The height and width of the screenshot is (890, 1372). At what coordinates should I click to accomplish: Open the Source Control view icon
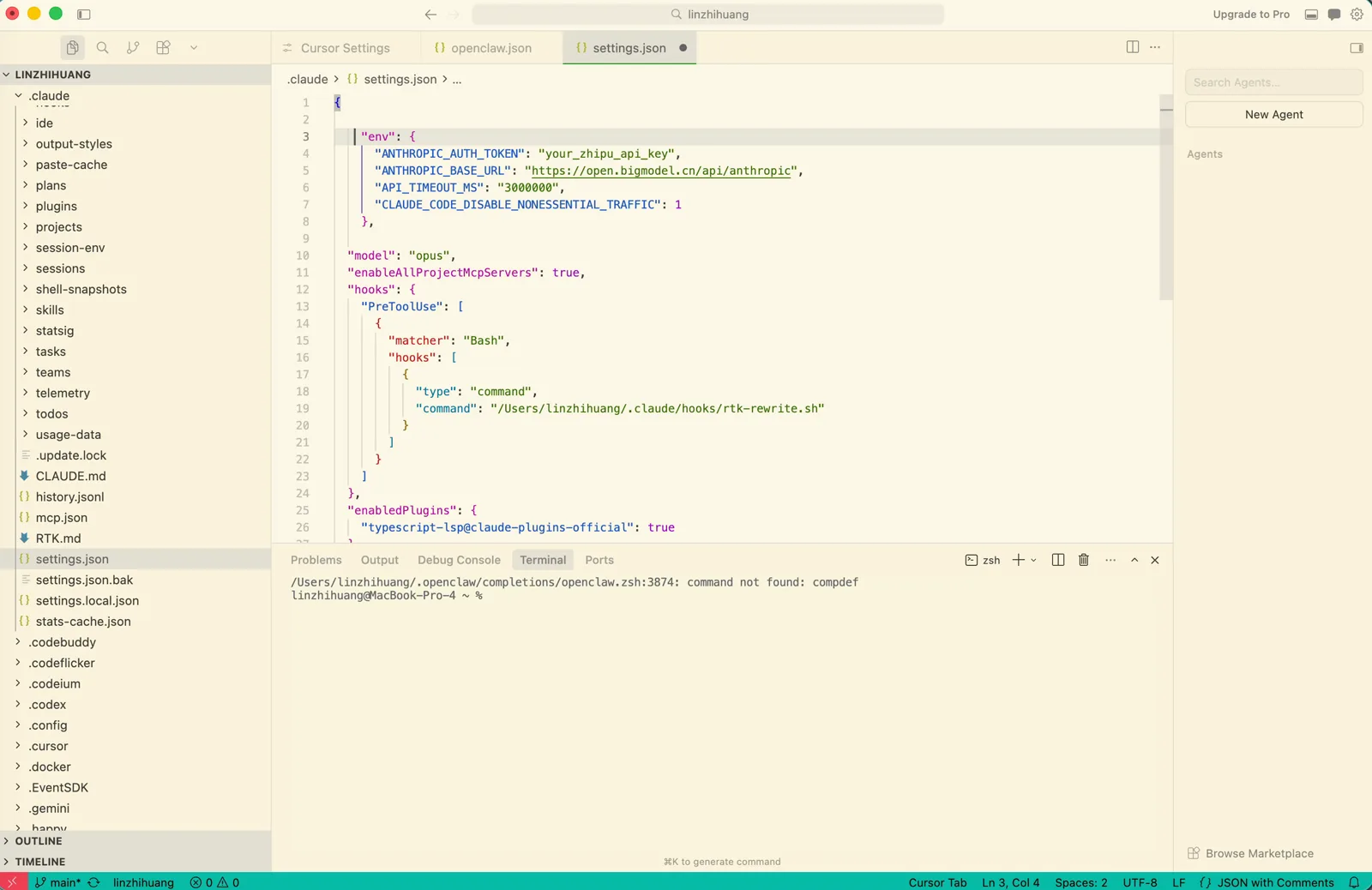[x=133, y=48]
